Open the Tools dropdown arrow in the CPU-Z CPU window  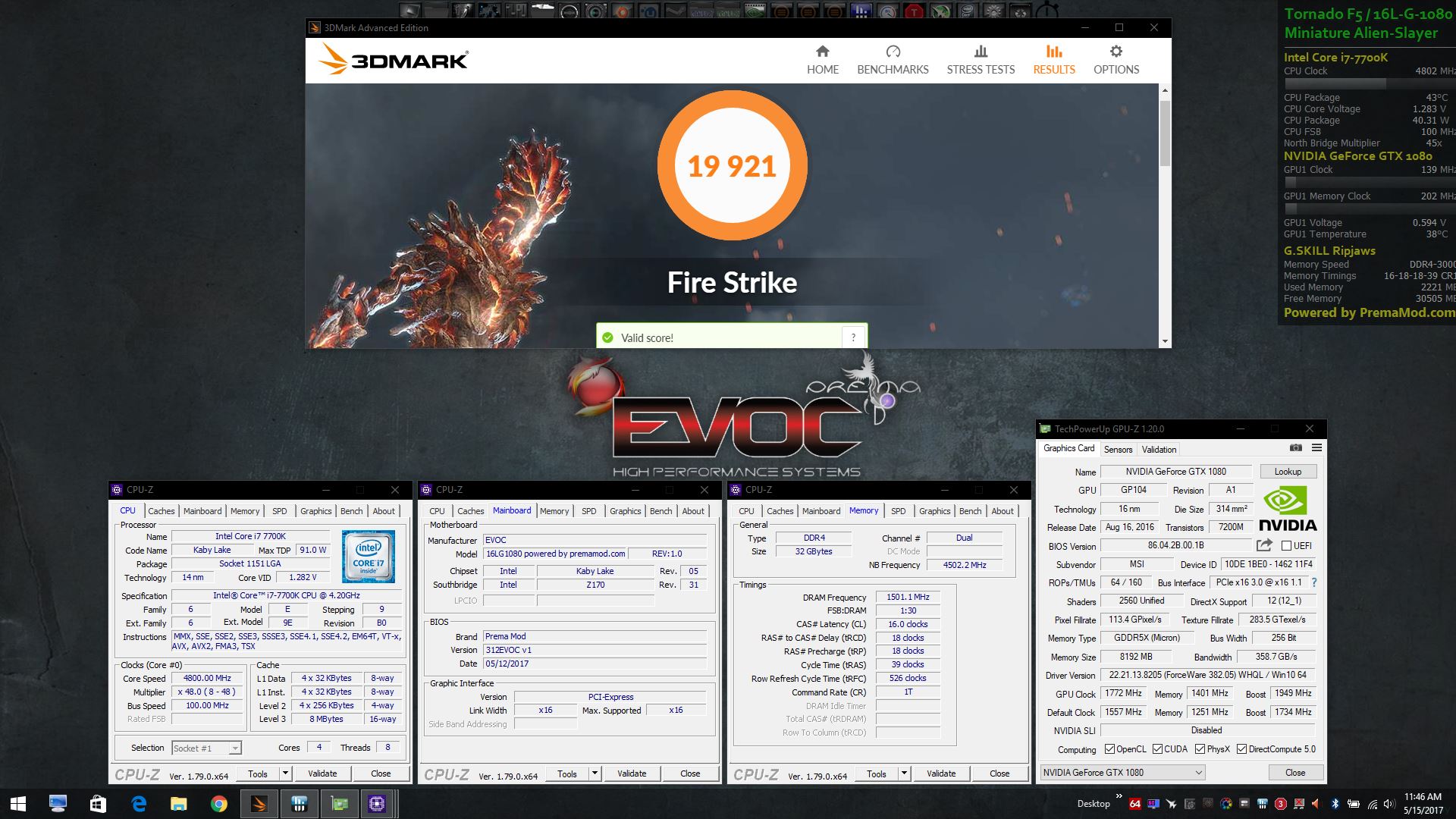[x=285, y=773]
